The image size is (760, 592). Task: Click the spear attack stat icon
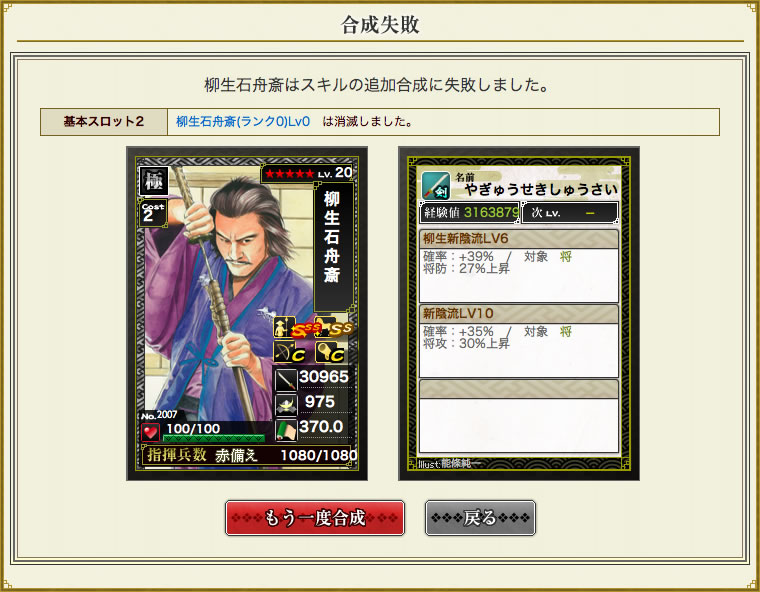[x=285, y=380]
